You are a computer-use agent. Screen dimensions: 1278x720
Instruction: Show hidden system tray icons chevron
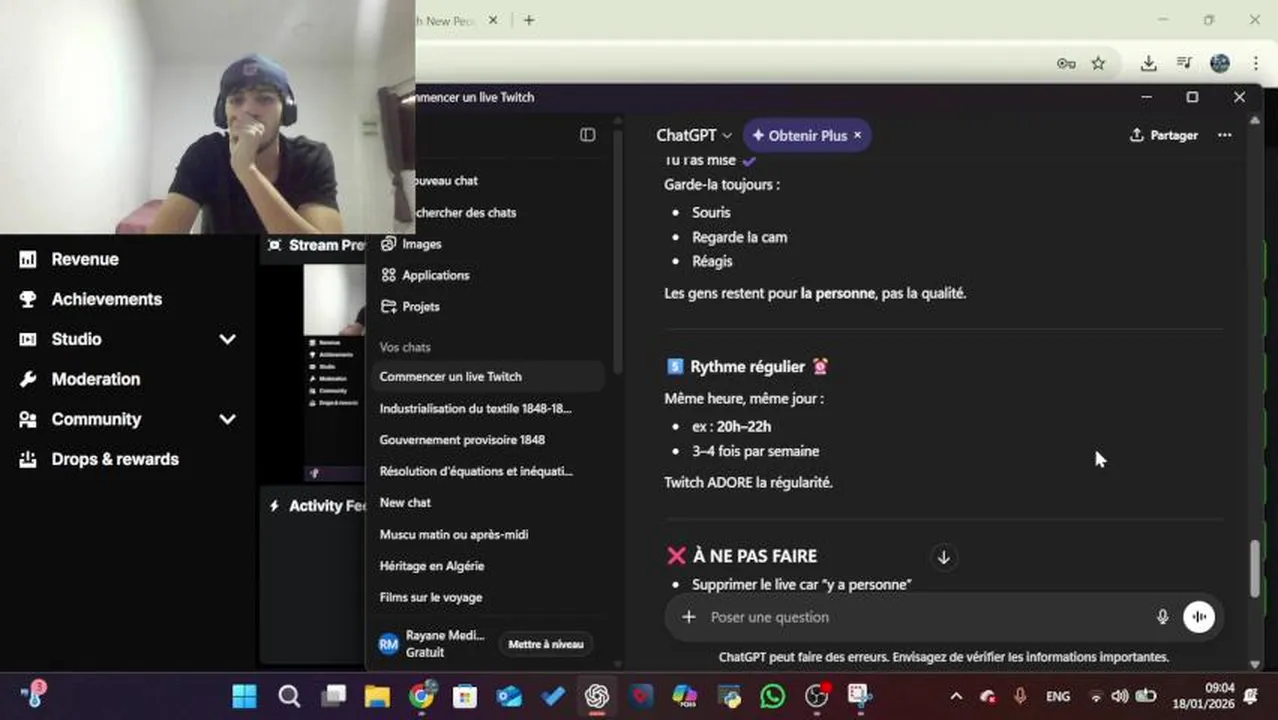(x=956, y=696)
